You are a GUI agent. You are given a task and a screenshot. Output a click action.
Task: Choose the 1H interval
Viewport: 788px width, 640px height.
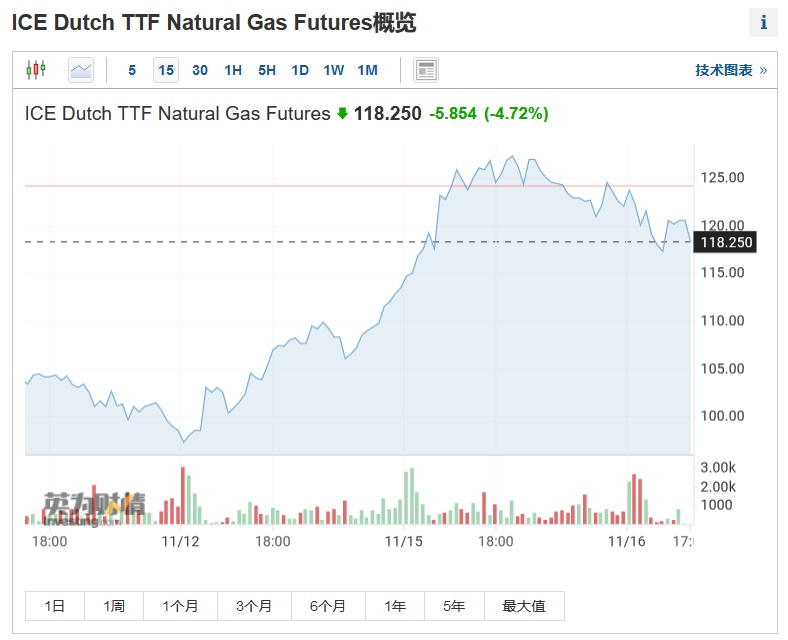click(x=233, y=70)
